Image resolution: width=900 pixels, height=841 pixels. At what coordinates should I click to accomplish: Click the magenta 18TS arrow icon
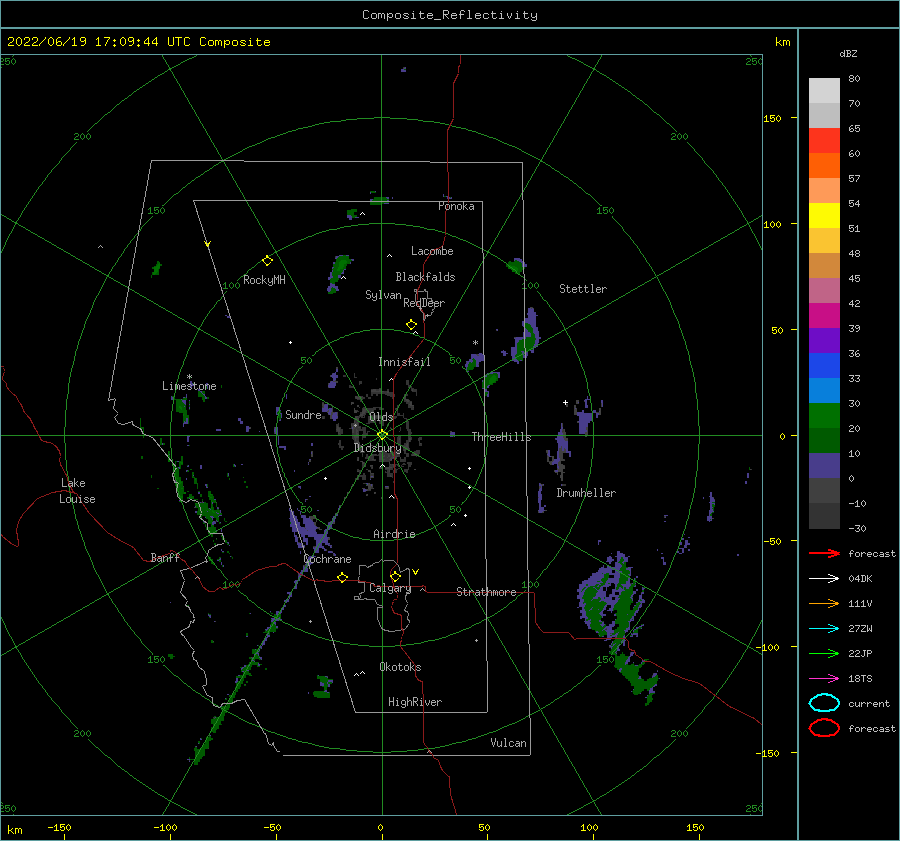pyautogui.click(x=824, y=679)
